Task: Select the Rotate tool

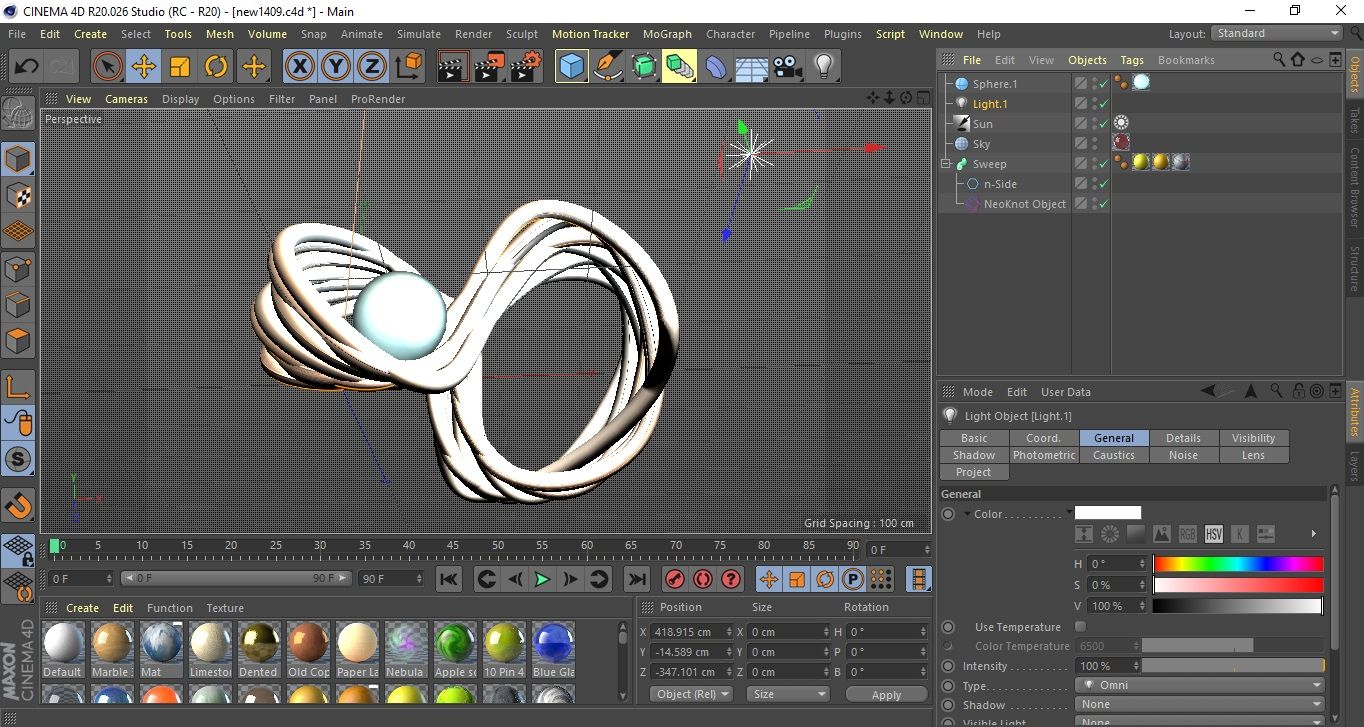Action: tap(216, 67)
